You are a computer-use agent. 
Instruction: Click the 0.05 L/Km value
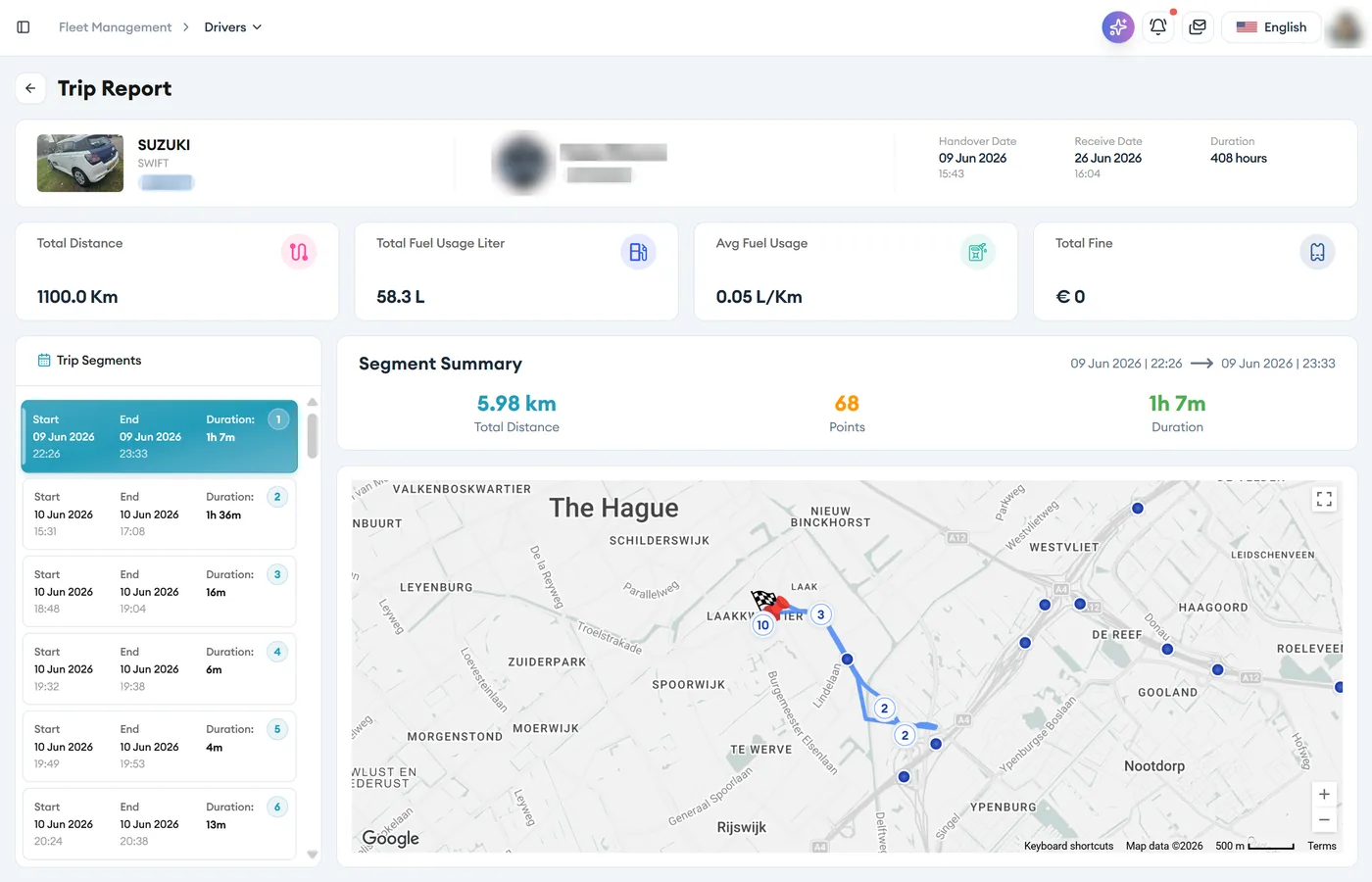tap(759, 297)
